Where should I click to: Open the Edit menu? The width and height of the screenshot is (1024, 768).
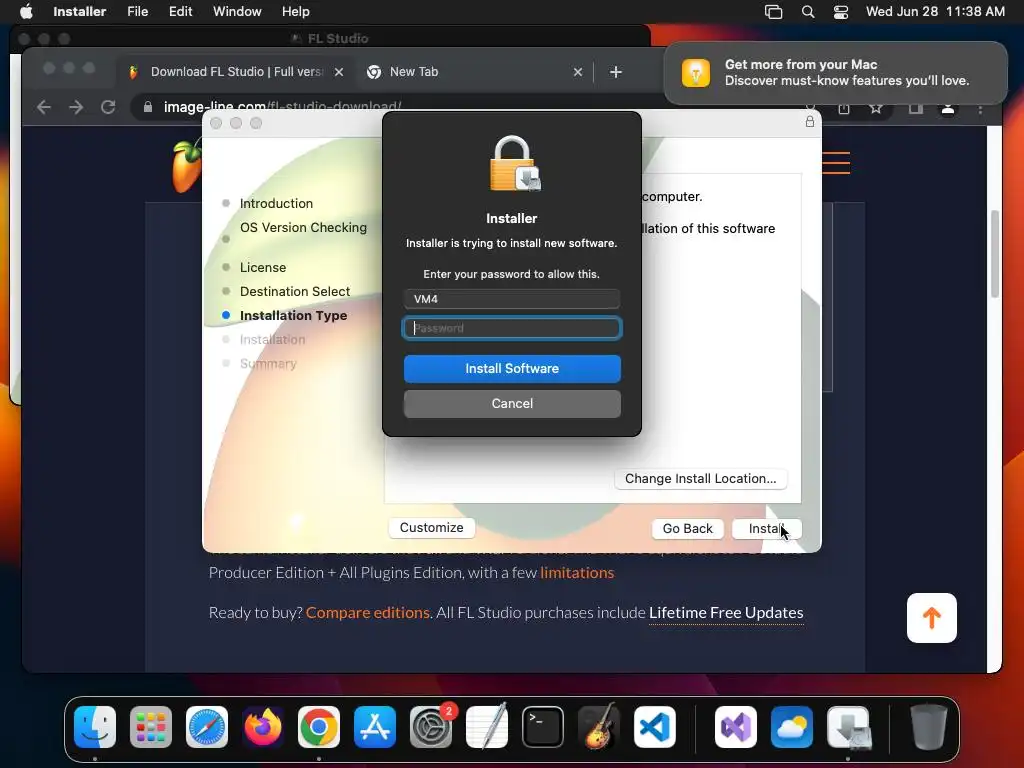tap(180, 11)
